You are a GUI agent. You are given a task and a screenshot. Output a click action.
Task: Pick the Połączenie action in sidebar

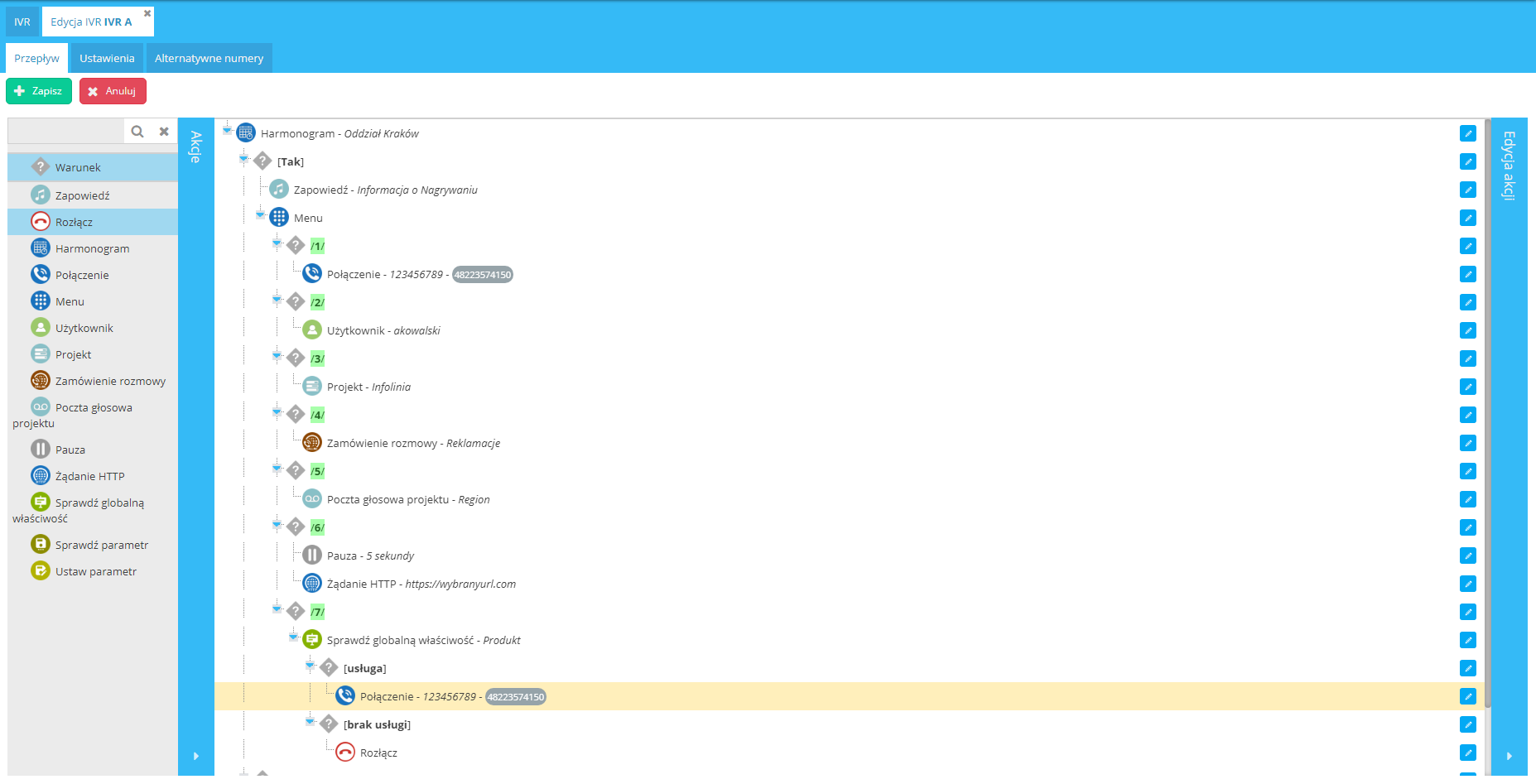click(x=93, y=275)
